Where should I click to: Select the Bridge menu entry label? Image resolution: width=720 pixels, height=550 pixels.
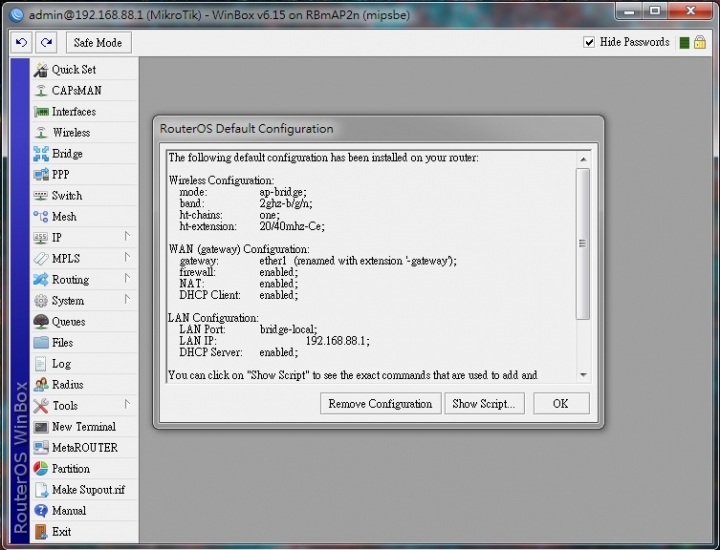coord(67,154)
